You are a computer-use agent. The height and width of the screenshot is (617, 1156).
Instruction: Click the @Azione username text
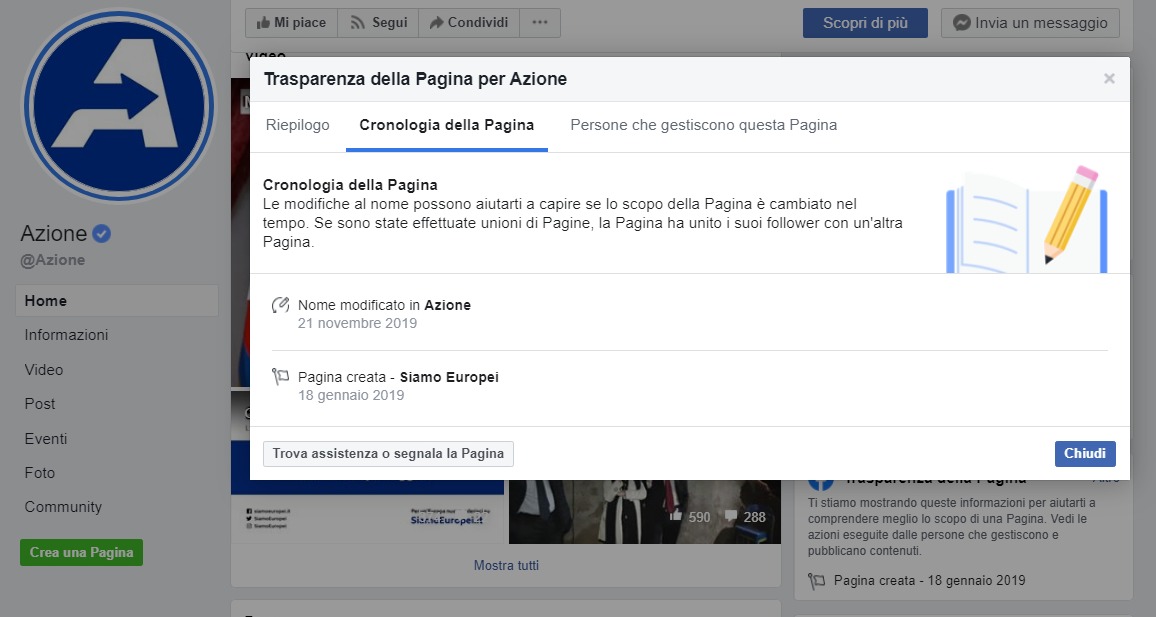[x=52, y=259]
